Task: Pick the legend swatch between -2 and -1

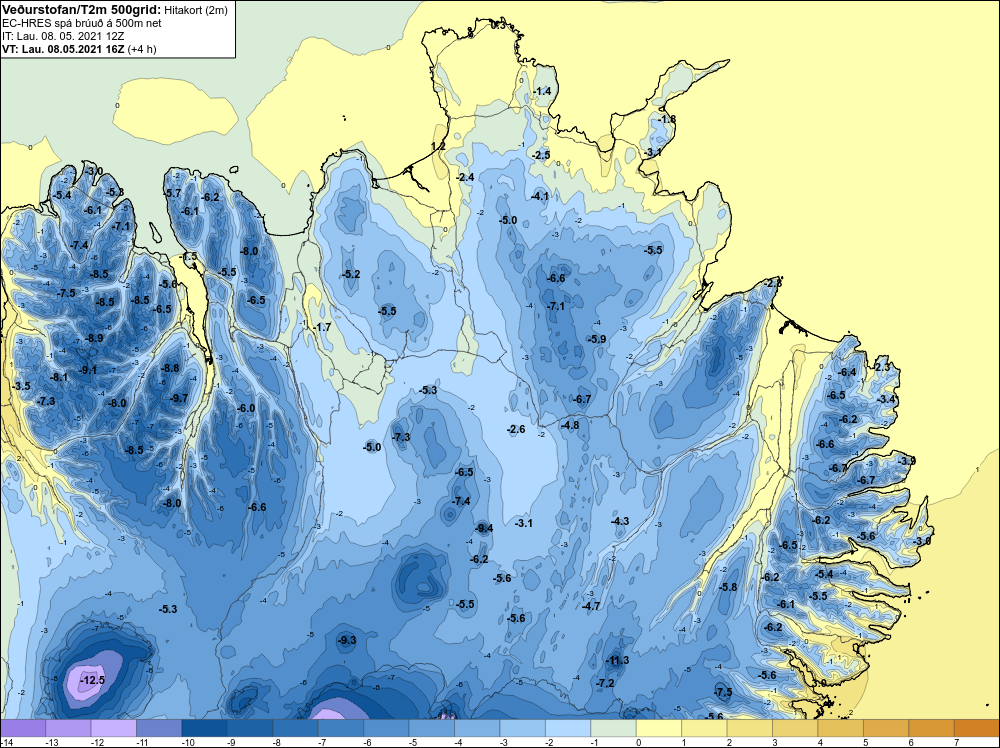Action: pos(568,728)
